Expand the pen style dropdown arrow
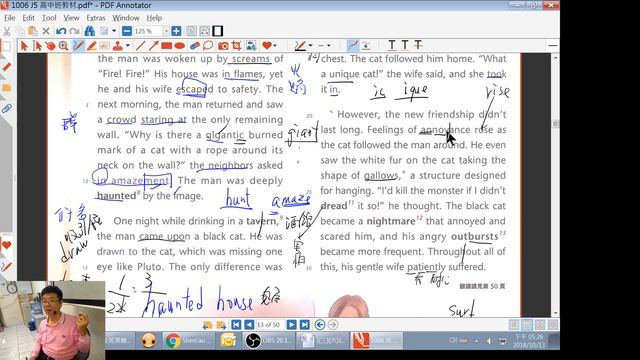This screenshot has height=360, width=640. pyautogui.click(x=310, y=46)
